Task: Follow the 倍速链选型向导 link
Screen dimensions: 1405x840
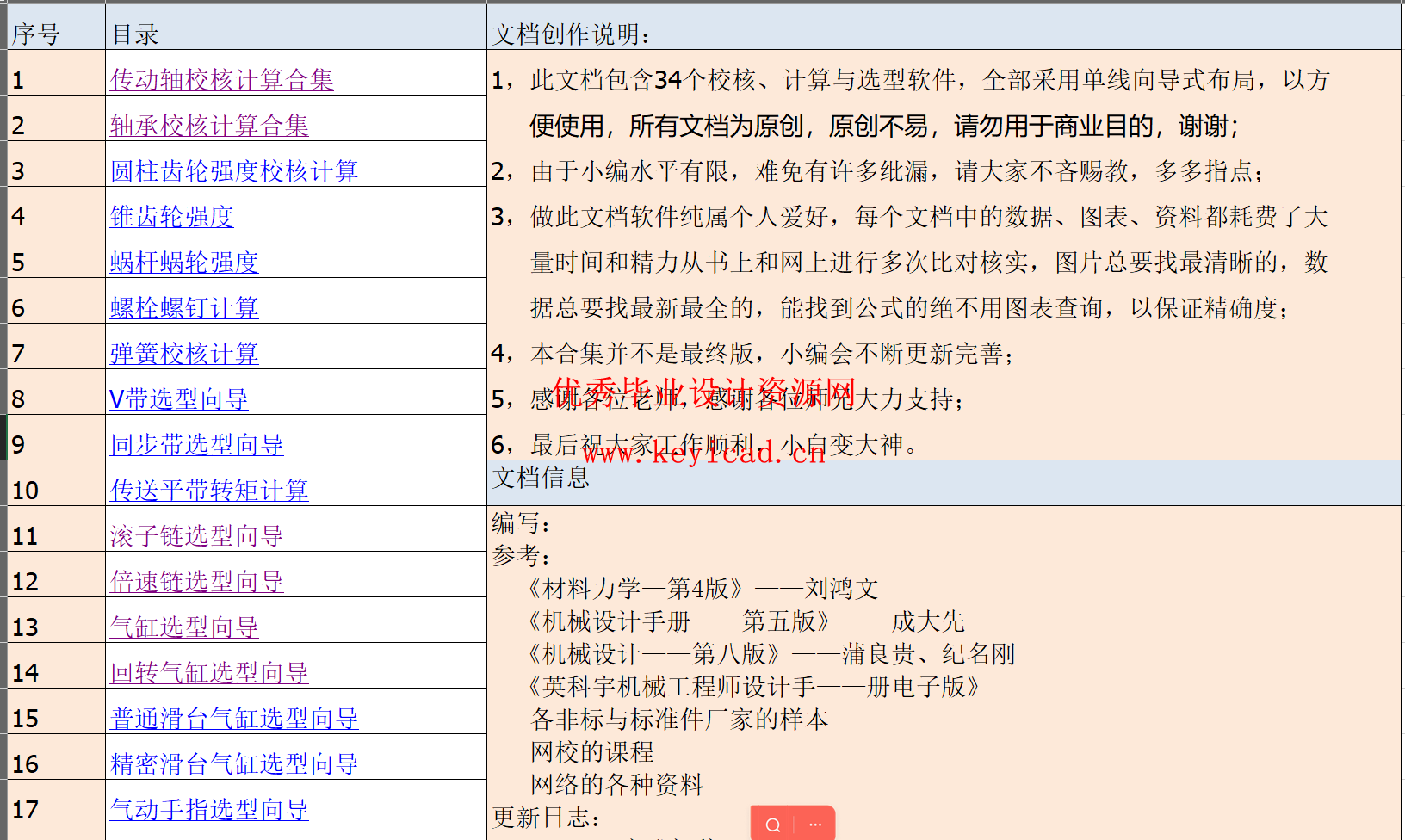Action: pyautogui.click(x=197, y=582)
